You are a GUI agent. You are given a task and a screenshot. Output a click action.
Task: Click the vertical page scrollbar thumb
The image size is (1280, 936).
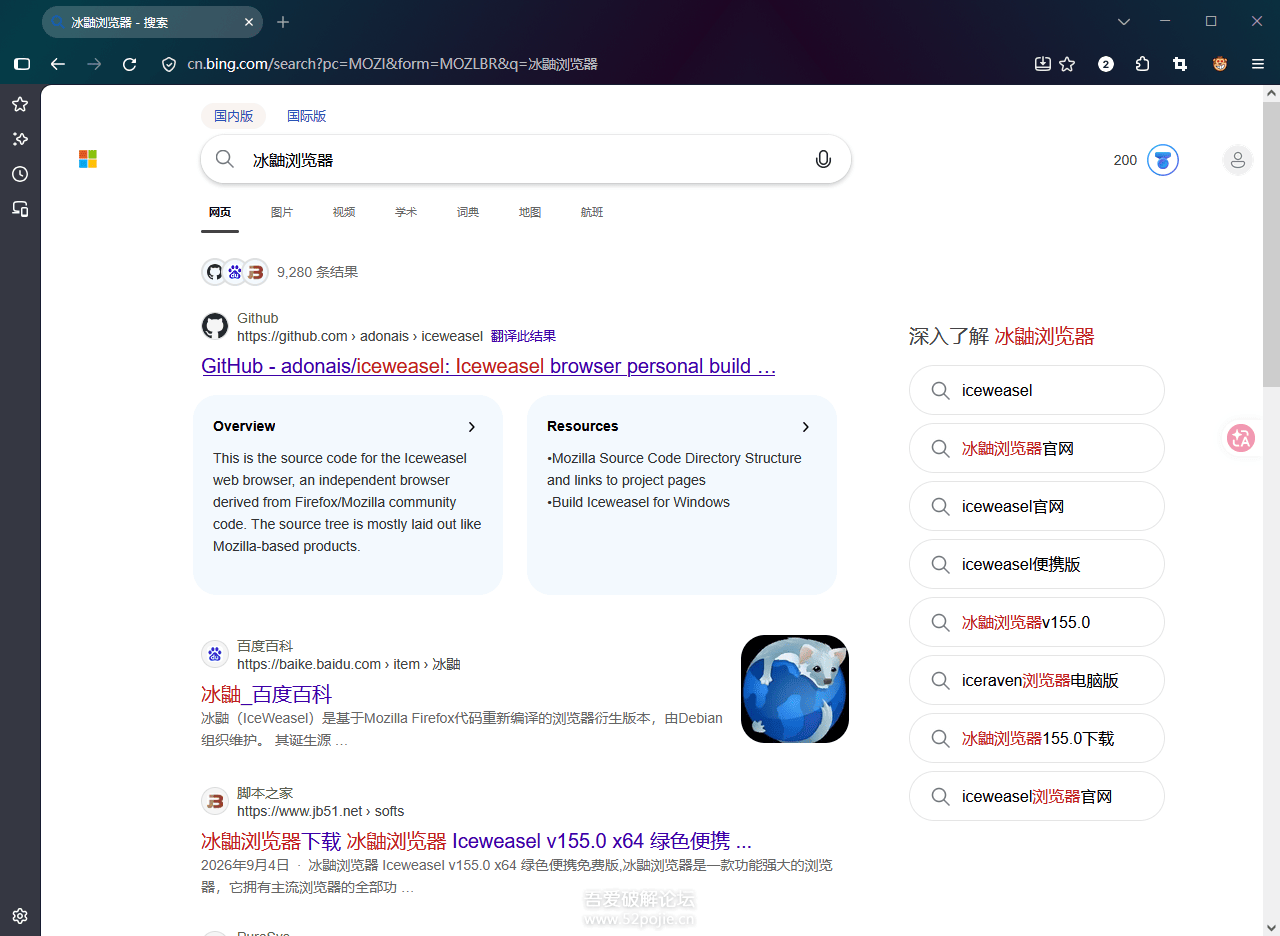[x=1271, y=244]
